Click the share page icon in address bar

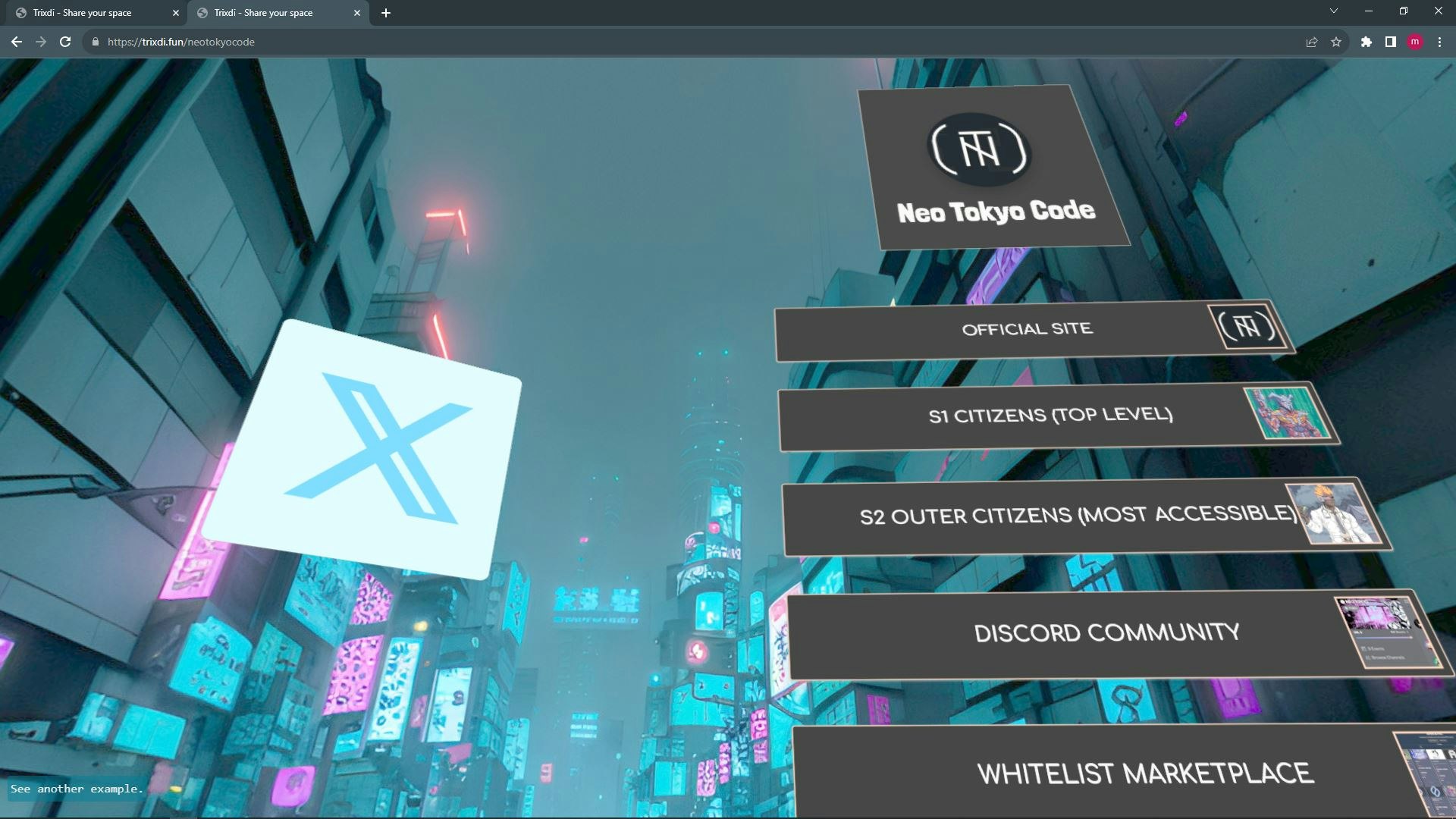(1312, 42)
